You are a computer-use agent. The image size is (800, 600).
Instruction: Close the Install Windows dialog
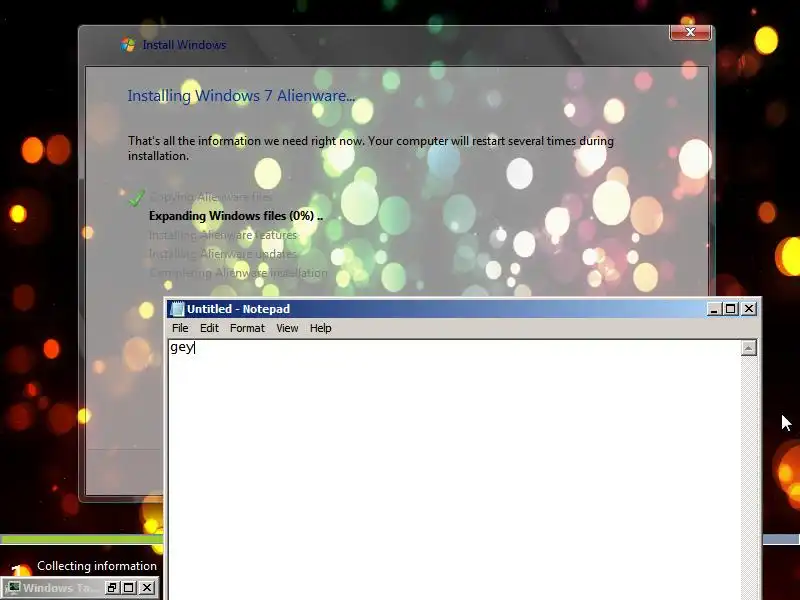(x=690, y=32)
